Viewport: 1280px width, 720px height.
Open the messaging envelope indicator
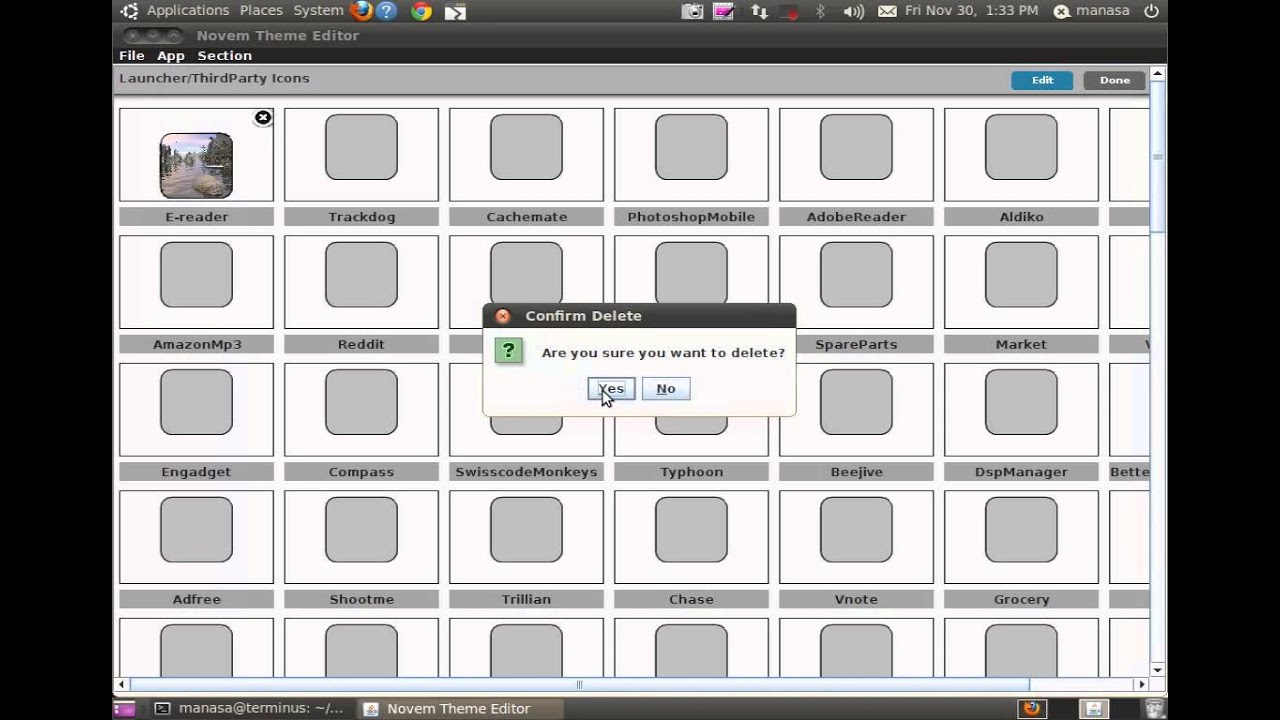click(887, 11)
